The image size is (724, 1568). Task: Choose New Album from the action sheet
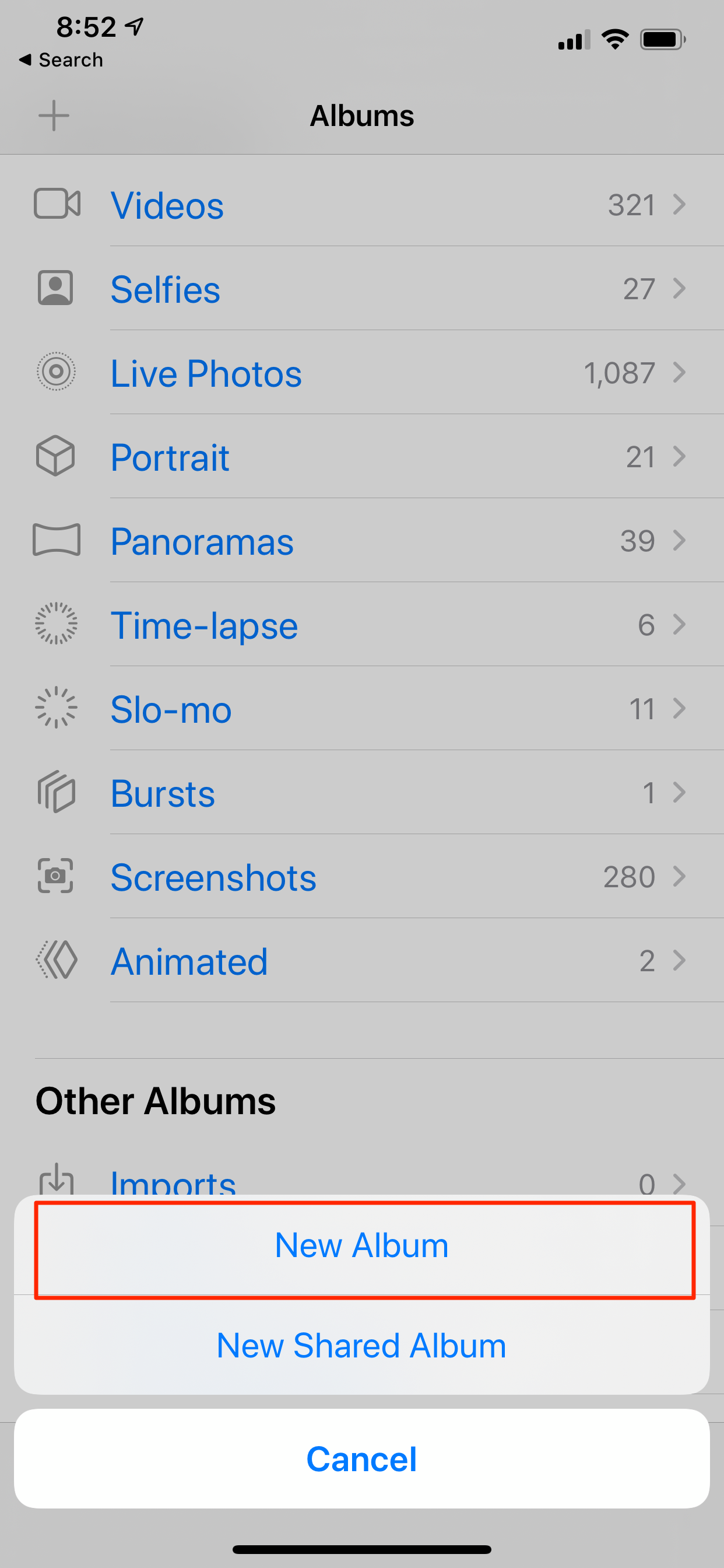click(x=362, y=1245)
